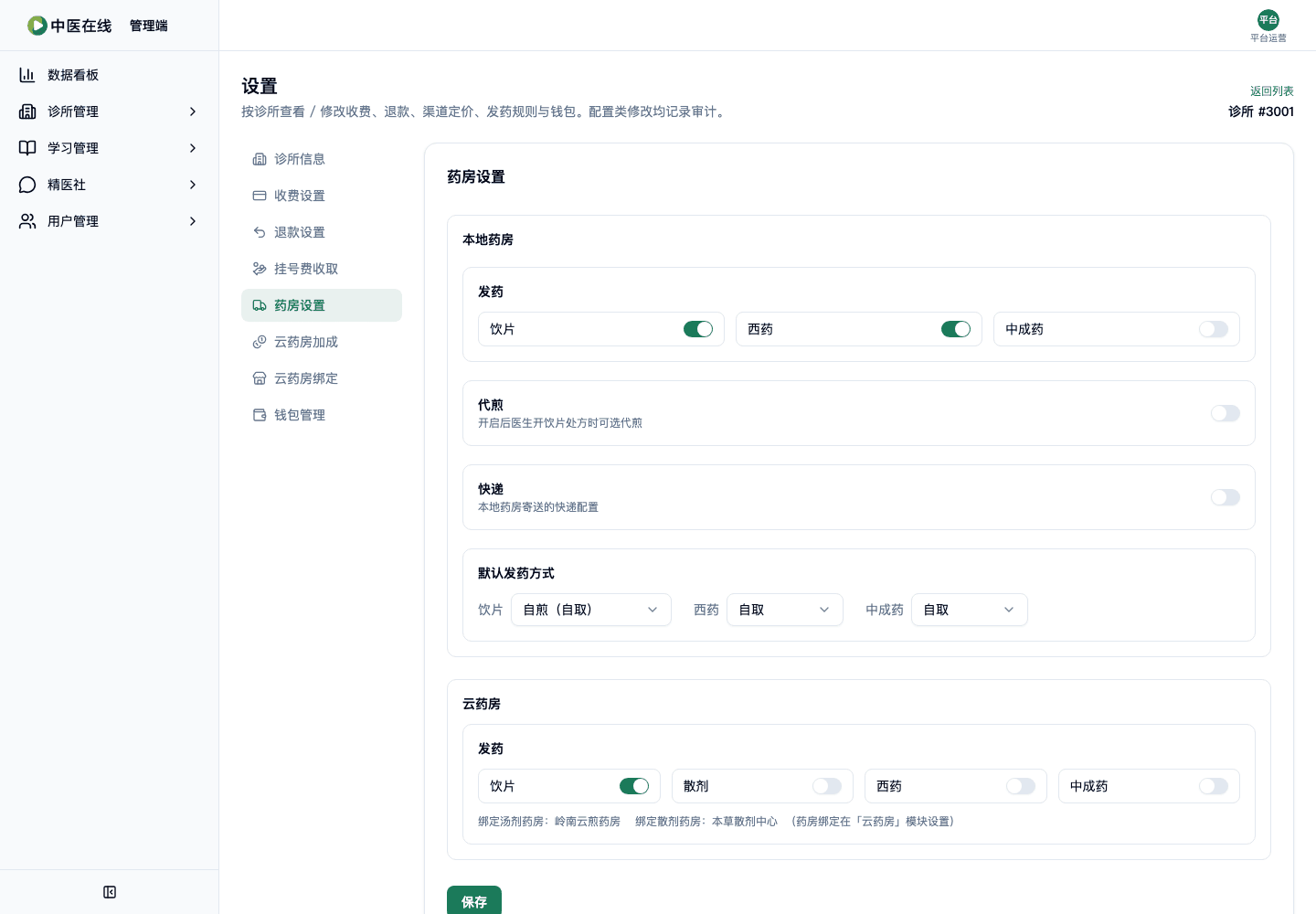
Task: Click the 药房设置 truck icon
Action: 260,305
